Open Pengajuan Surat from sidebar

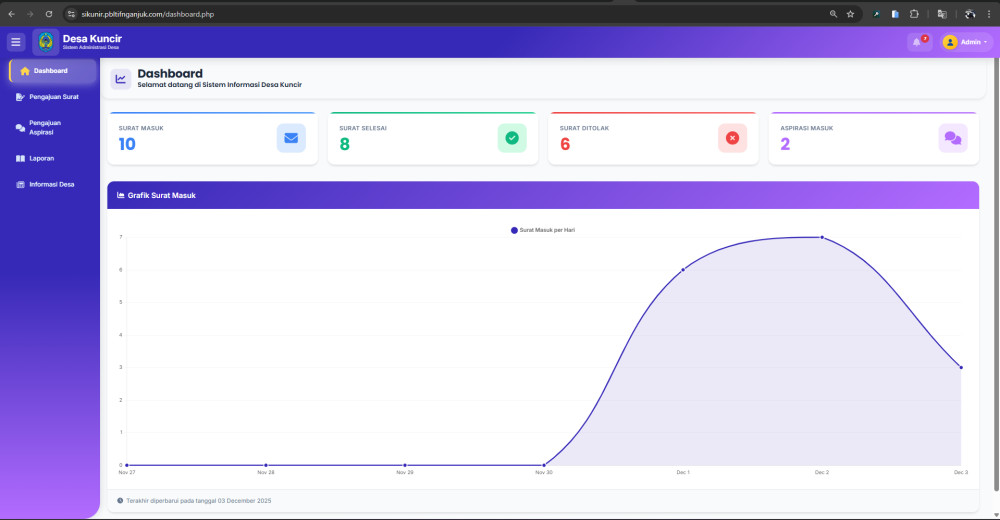52,97
